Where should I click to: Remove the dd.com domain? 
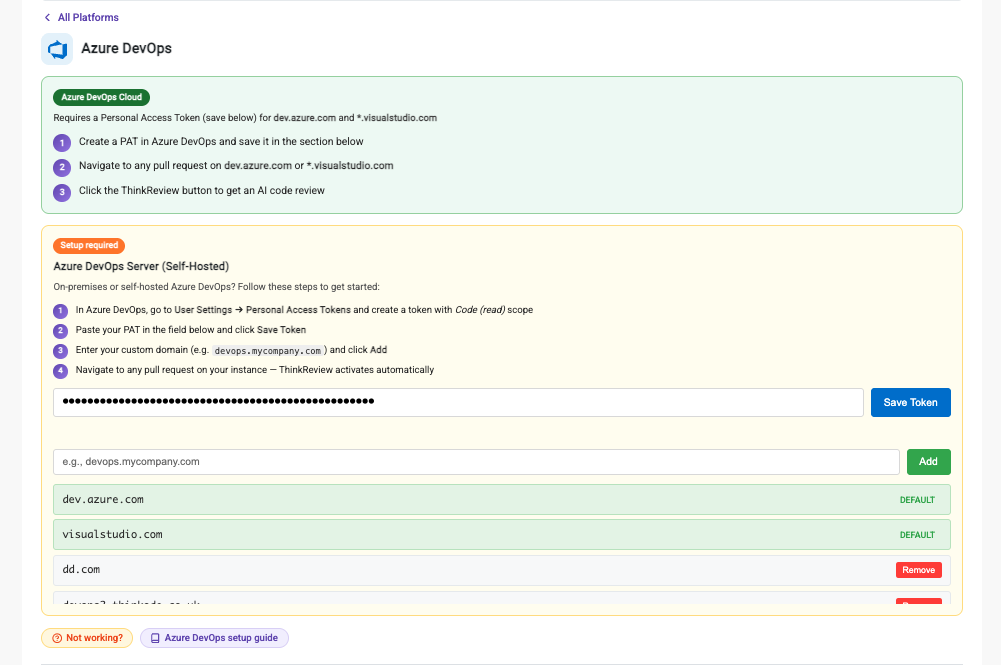(x=918, y=570)
